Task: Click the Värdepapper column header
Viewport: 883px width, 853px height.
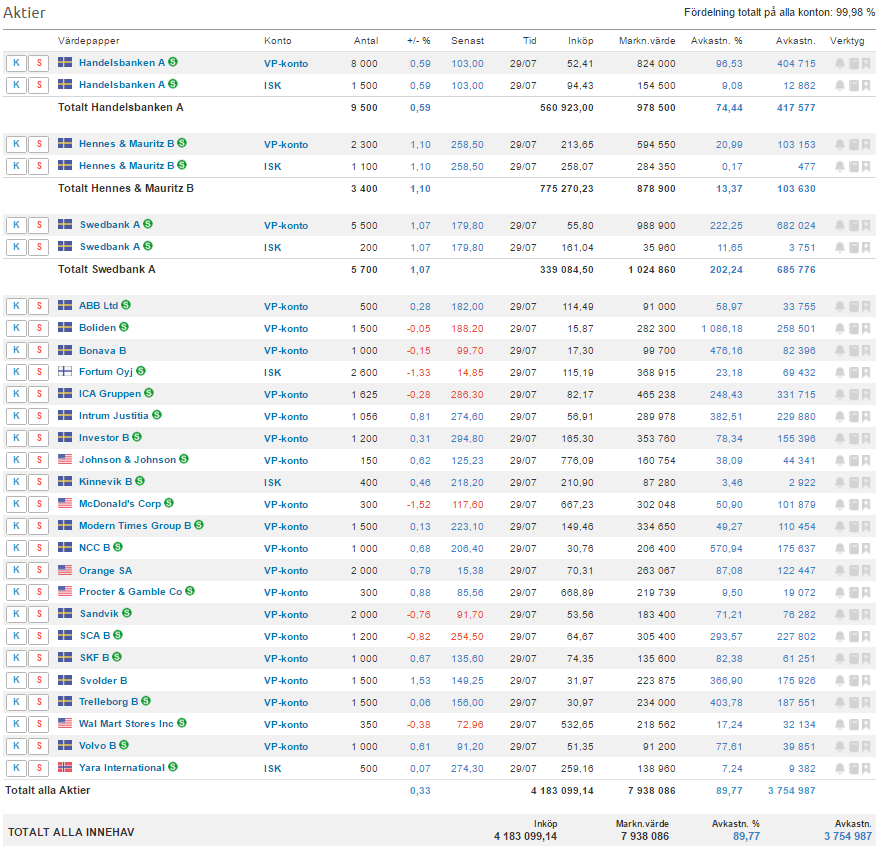Action: (x=88, y=41)
